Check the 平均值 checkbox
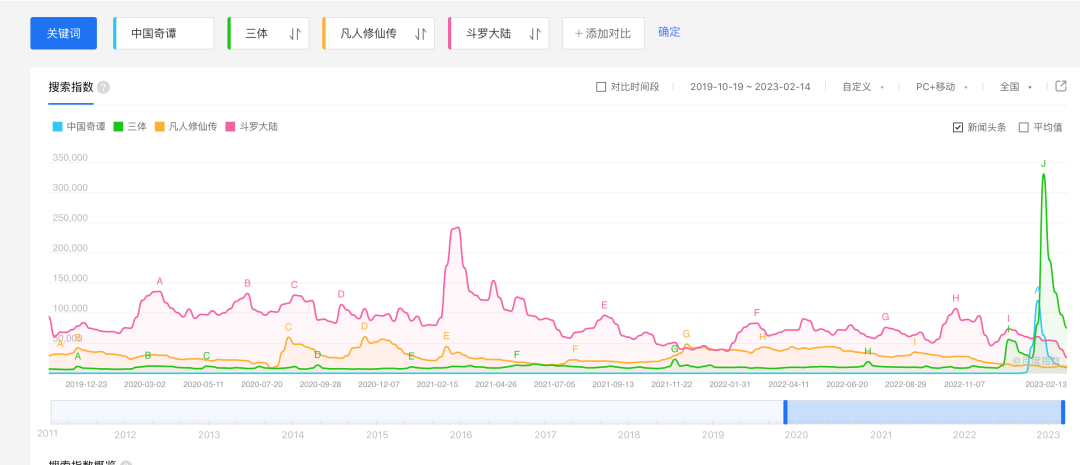The image size is (1080, 465). pos(1023,127)
